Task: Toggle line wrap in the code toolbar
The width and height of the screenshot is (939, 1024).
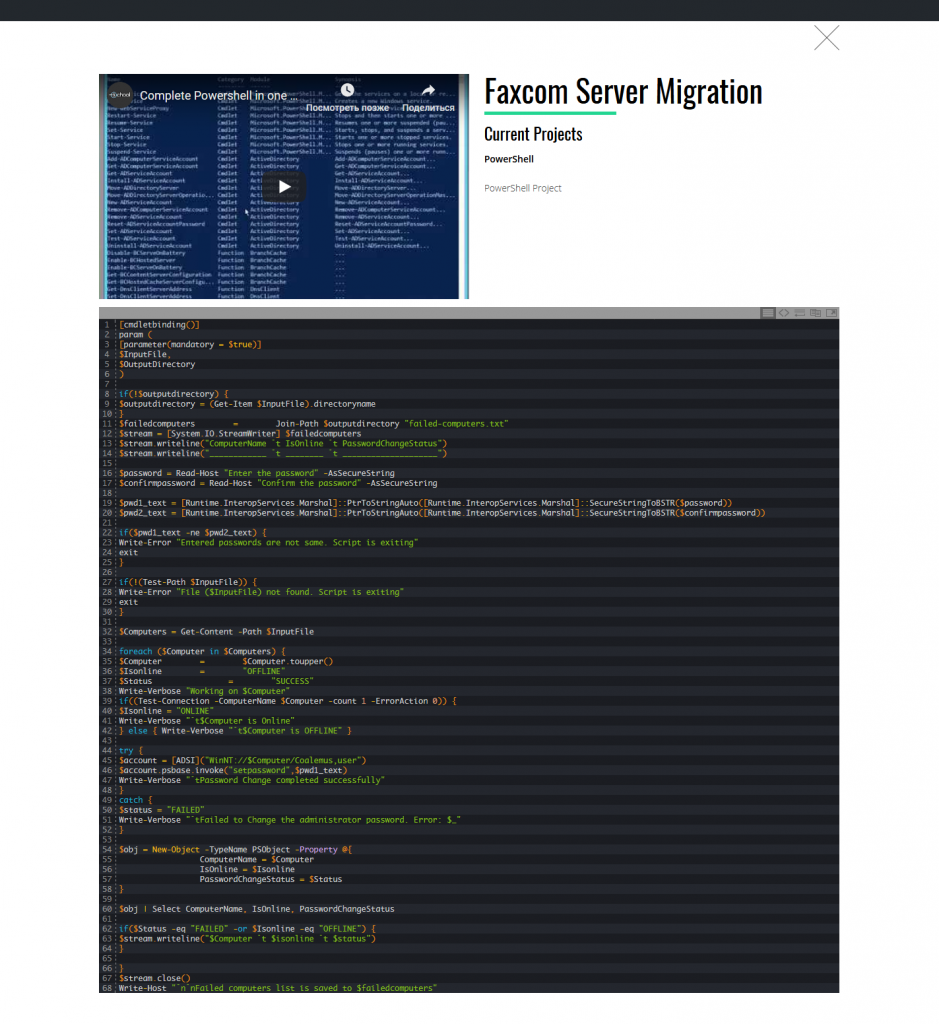Action: [x=799, y=313]
